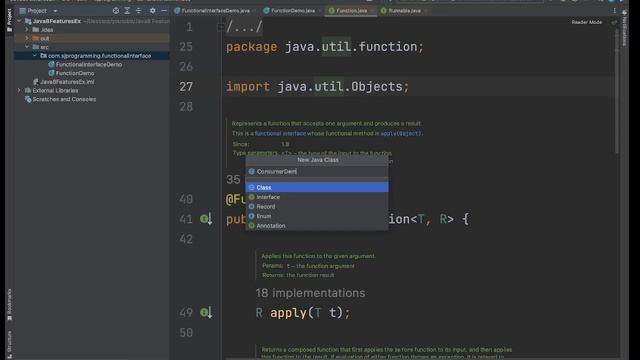The width and height of the screenshot is (640, 360).
Task: Open the Bookmarks tool window stripe button
Action: pos(9,304)
